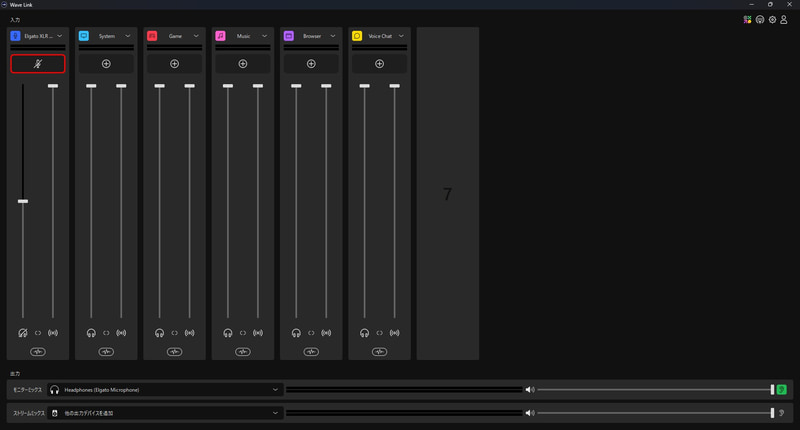Click the purple Browser channel icon

(289, 36)
